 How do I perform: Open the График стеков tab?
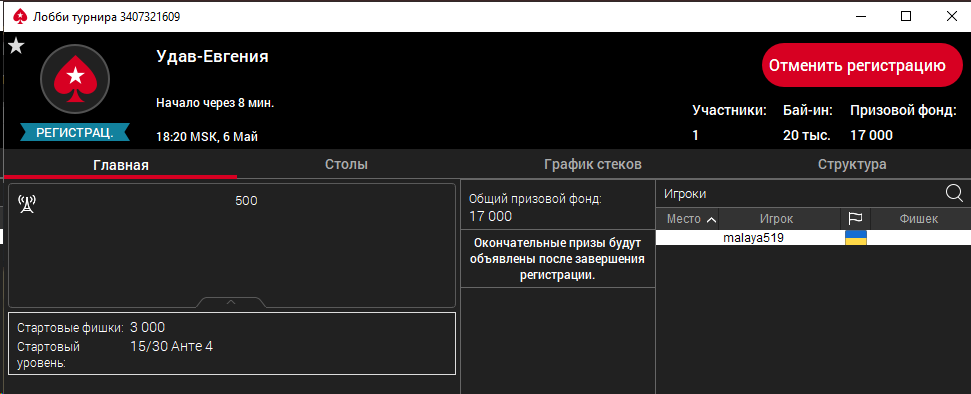pyautogui.click(x=593, y=164)
